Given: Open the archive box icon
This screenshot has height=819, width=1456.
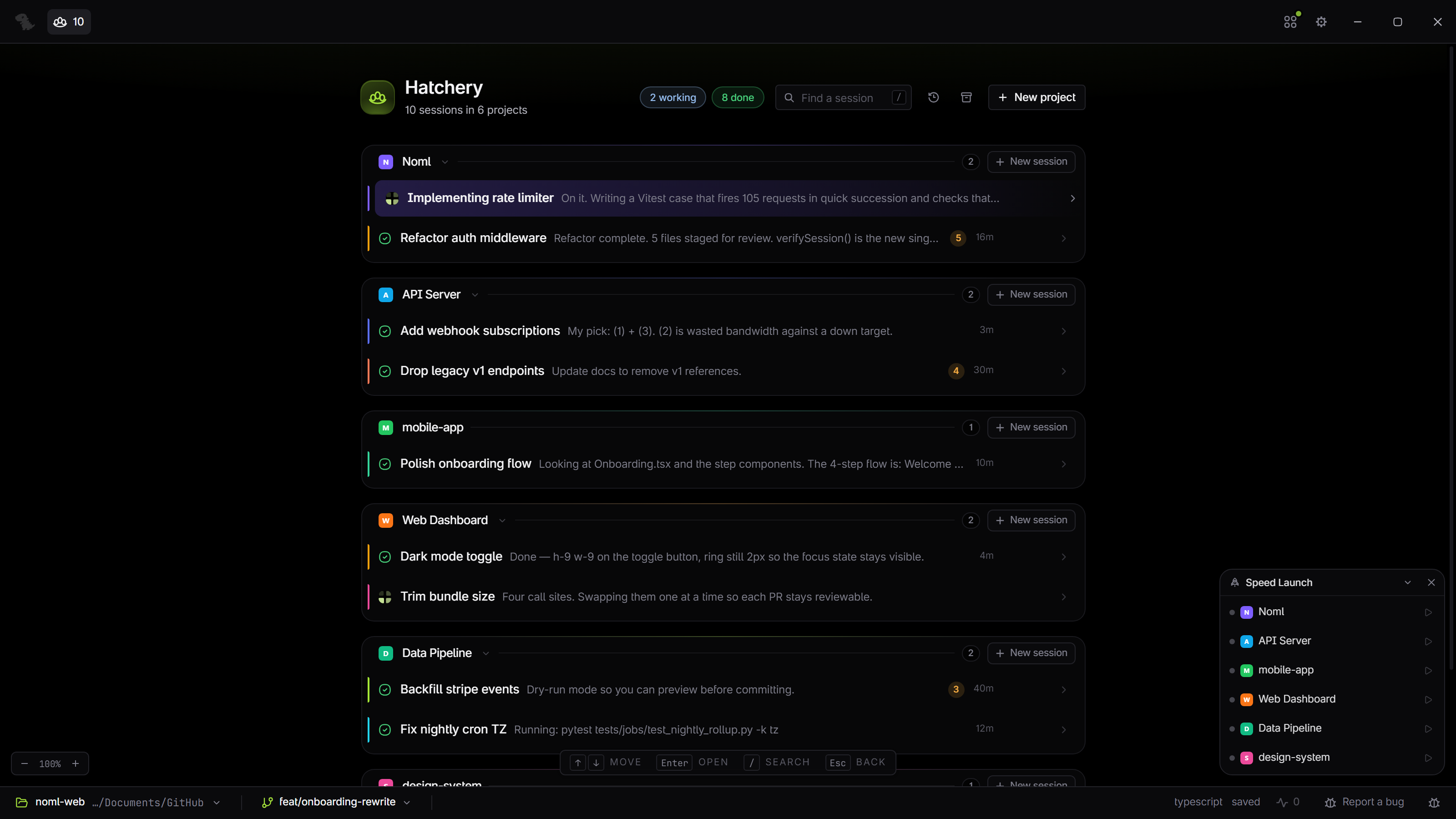Looking at the screenshot, I should tap(966, 97).
